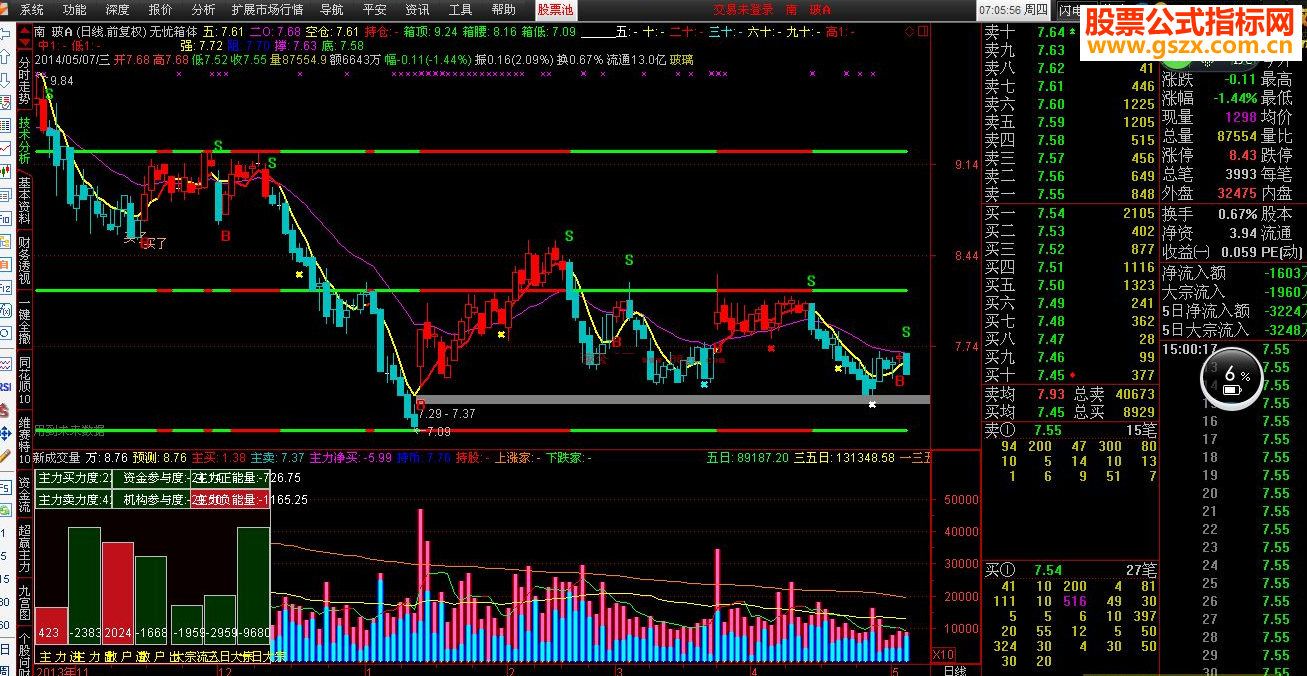Select the 卖一 7.55 order book row
1307x676 pixels.
coord(1069,194)
